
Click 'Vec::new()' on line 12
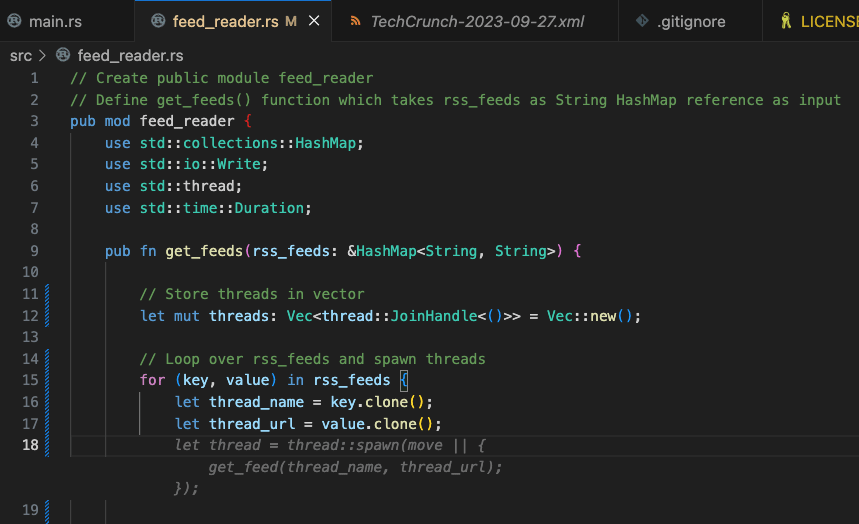[x=589, y=316]
